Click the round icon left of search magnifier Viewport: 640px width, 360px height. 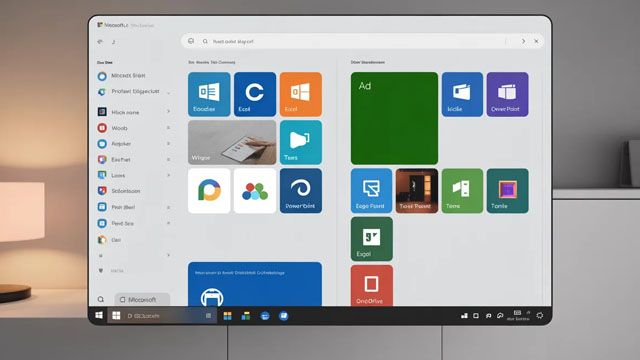(191, 41)
